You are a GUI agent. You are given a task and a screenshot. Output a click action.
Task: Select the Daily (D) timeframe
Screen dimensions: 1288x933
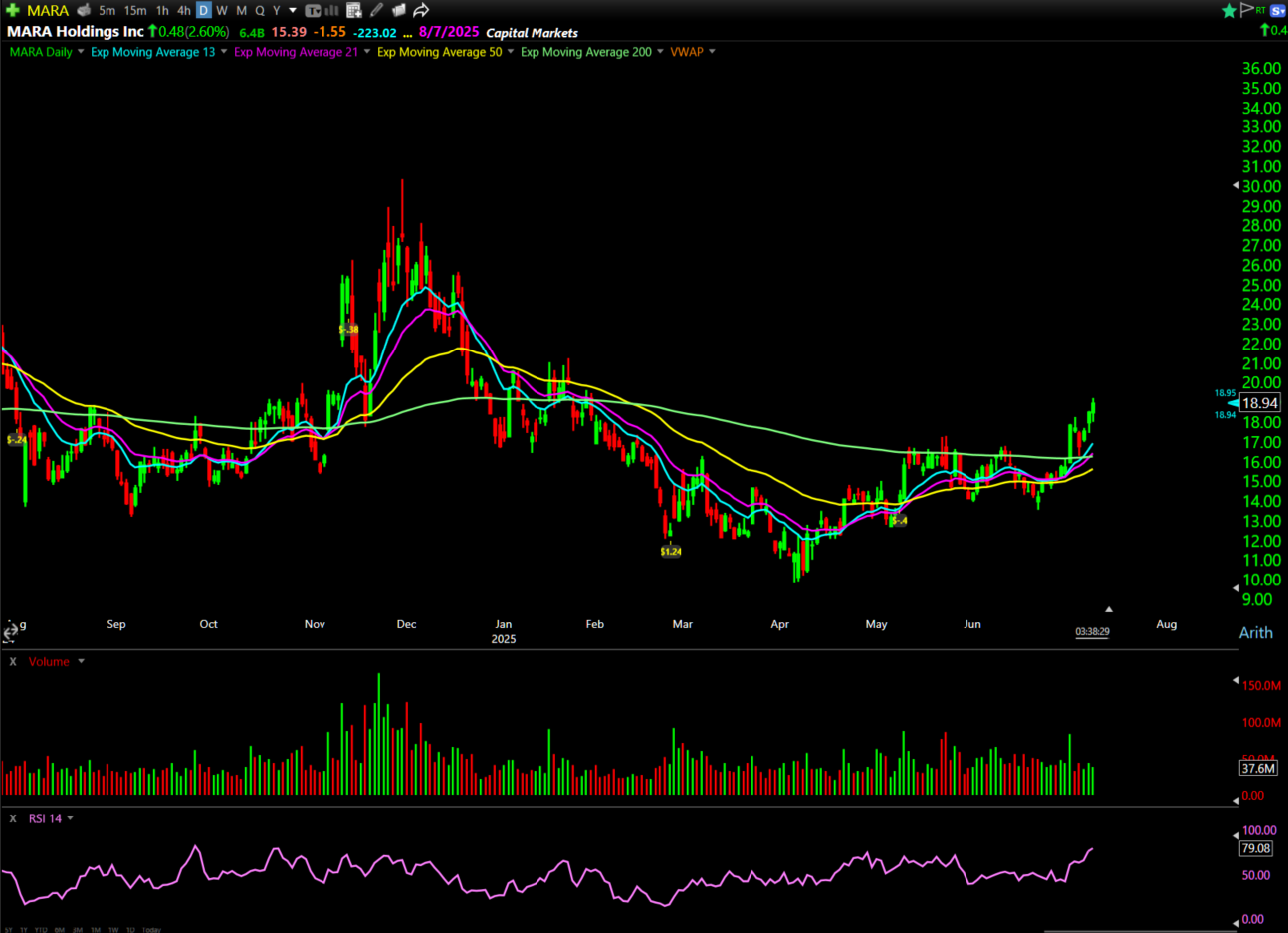click(x=203, y=10)
